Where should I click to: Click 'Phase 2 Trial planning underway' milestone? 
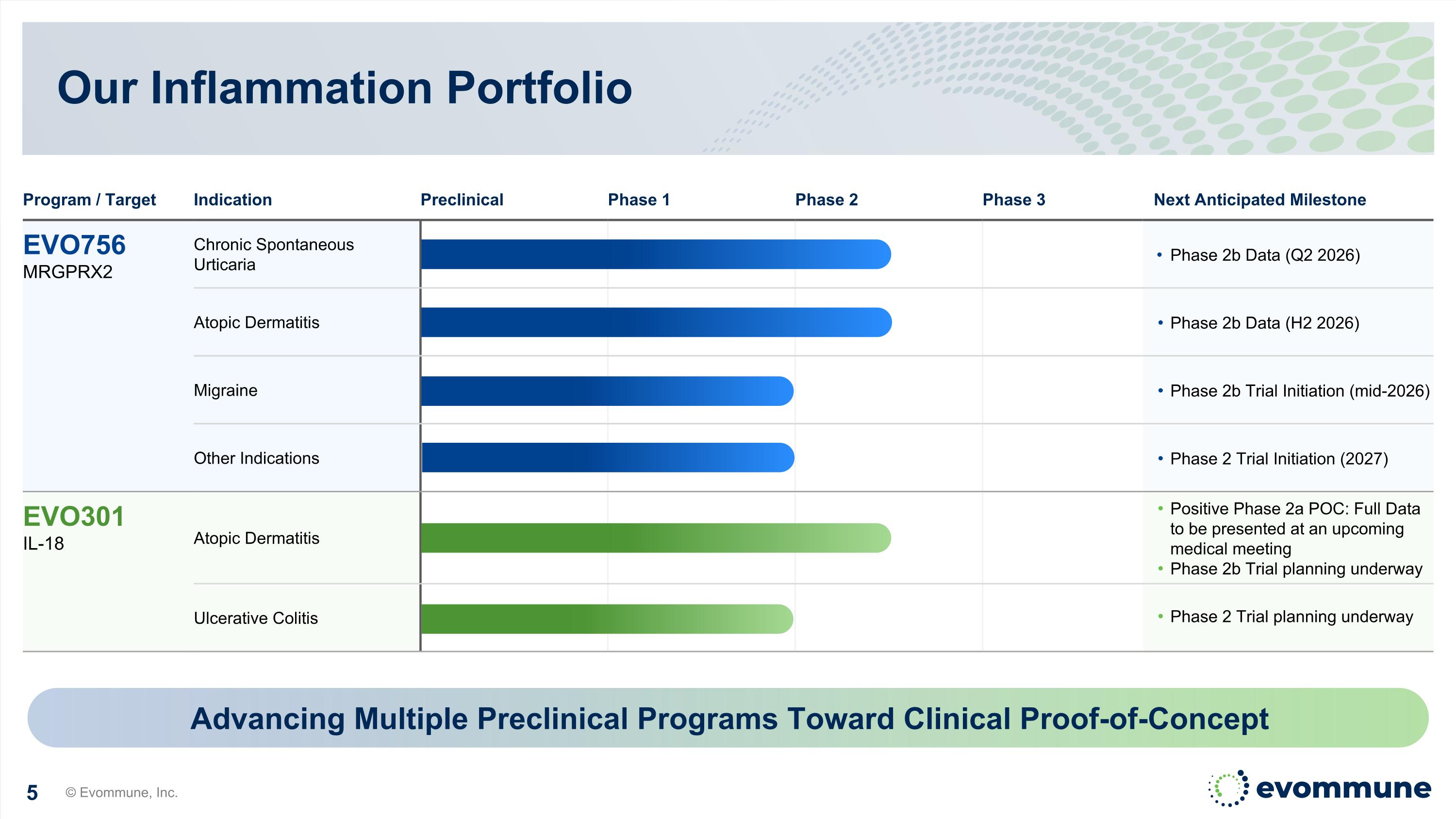1291,617
